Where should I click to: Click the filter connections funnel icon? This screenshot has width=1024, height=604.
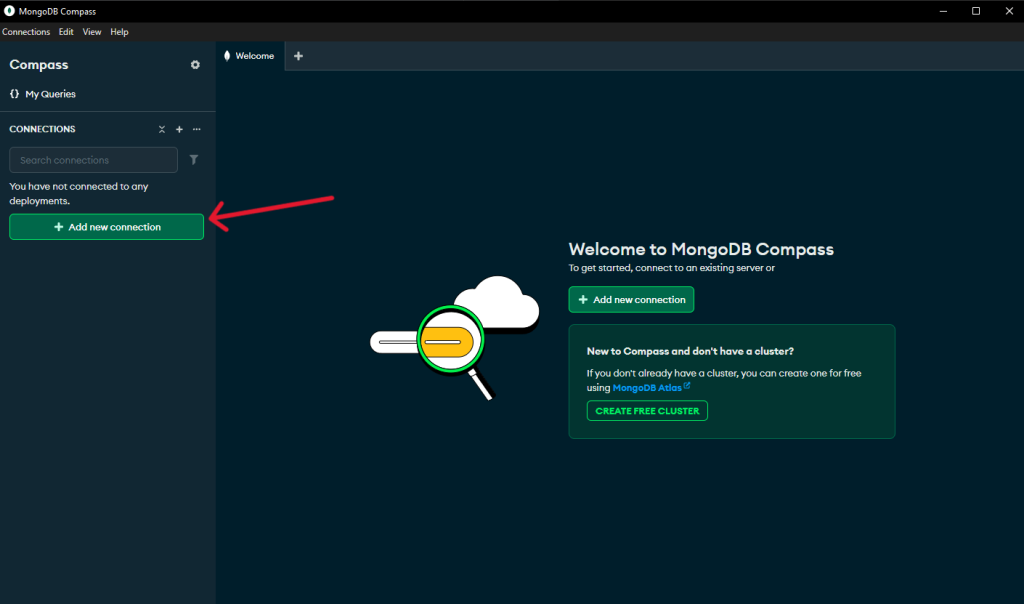point(194,160)
